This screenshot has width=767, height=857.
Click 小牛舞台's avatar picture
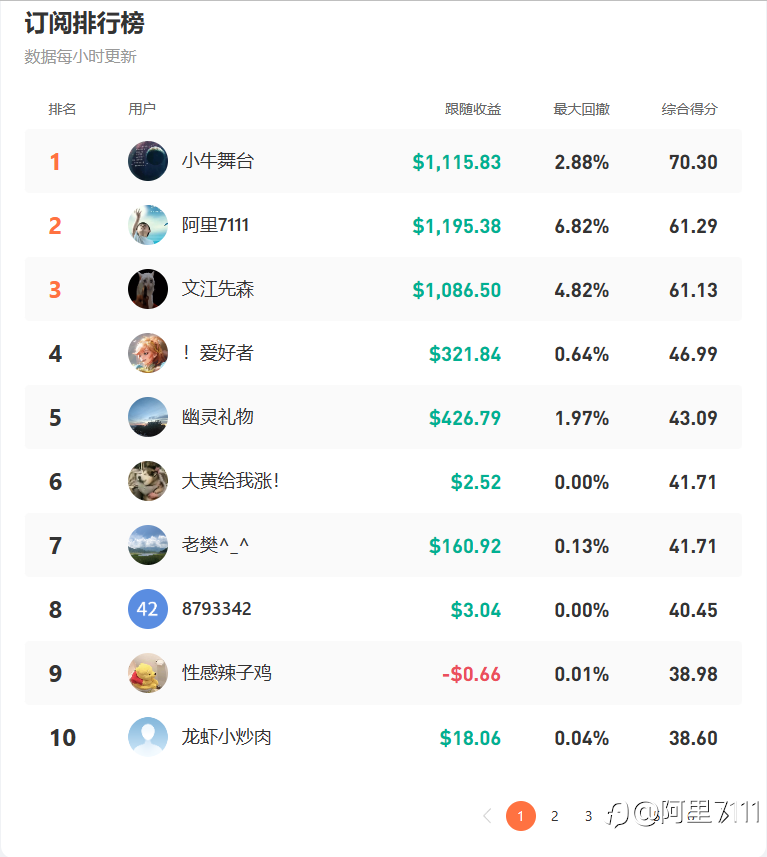pos(148,161)
